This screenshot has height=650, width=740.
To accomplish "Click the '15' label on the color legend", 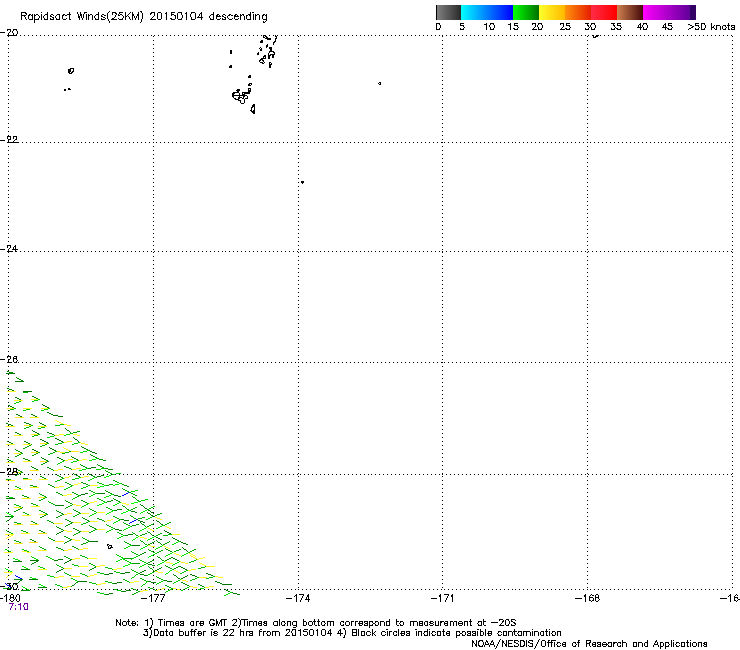I will [513, 27].
